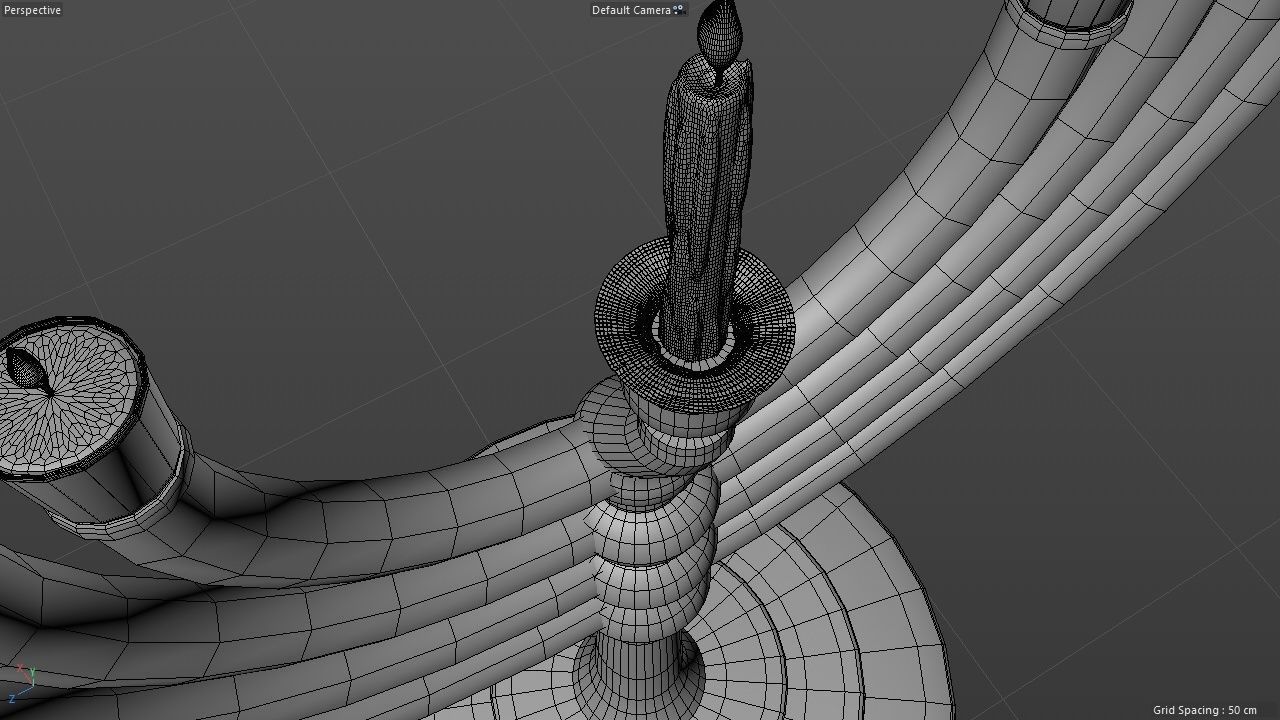Click the 'Perspective' viewport label
This screenshot has height=720, width=1280.
tap(33, 10)
